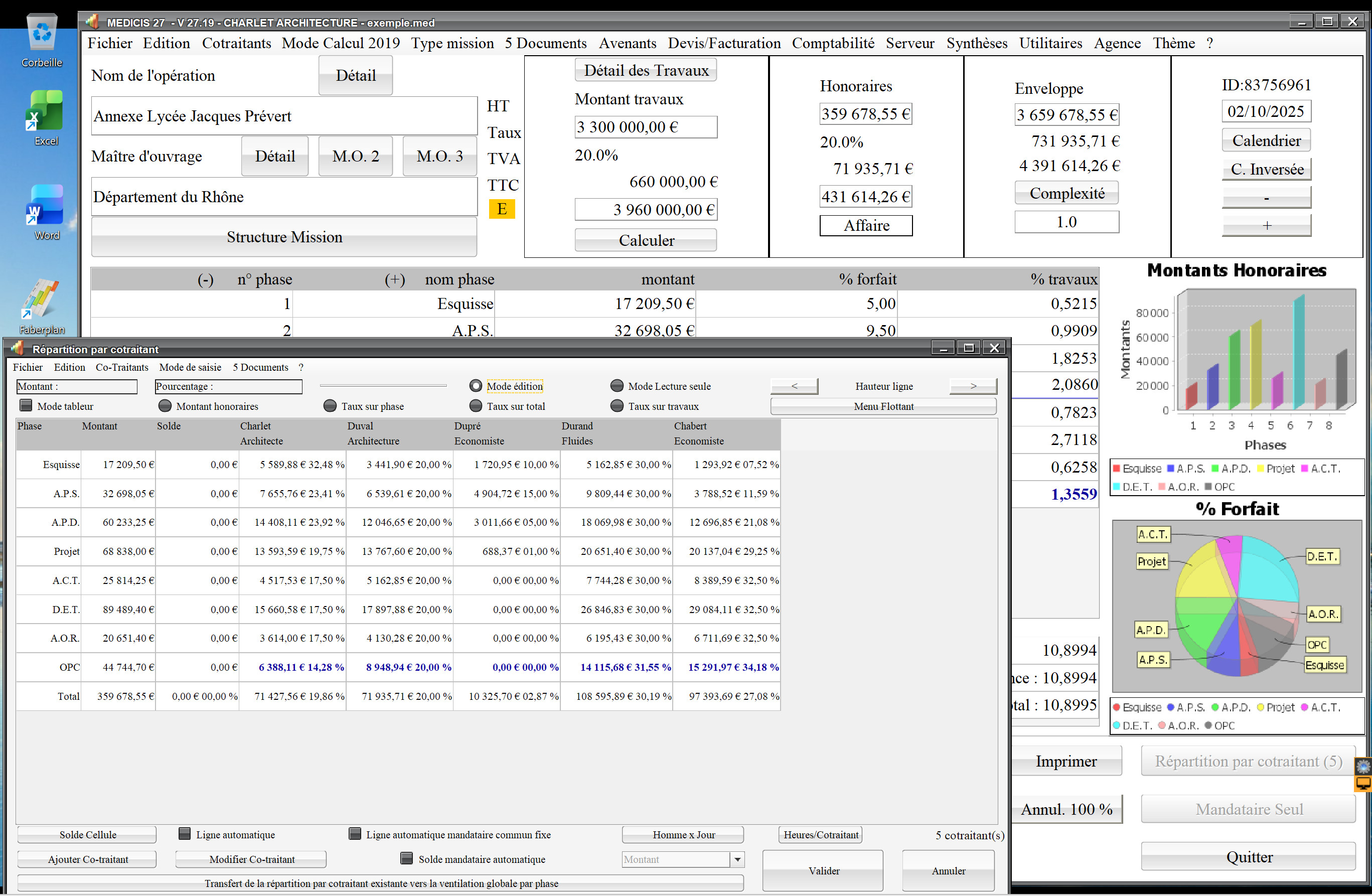Viewport: 1372px width, 896px height.
Task: Select Taux sur travaux radio option
Action: tap(617, 406)
